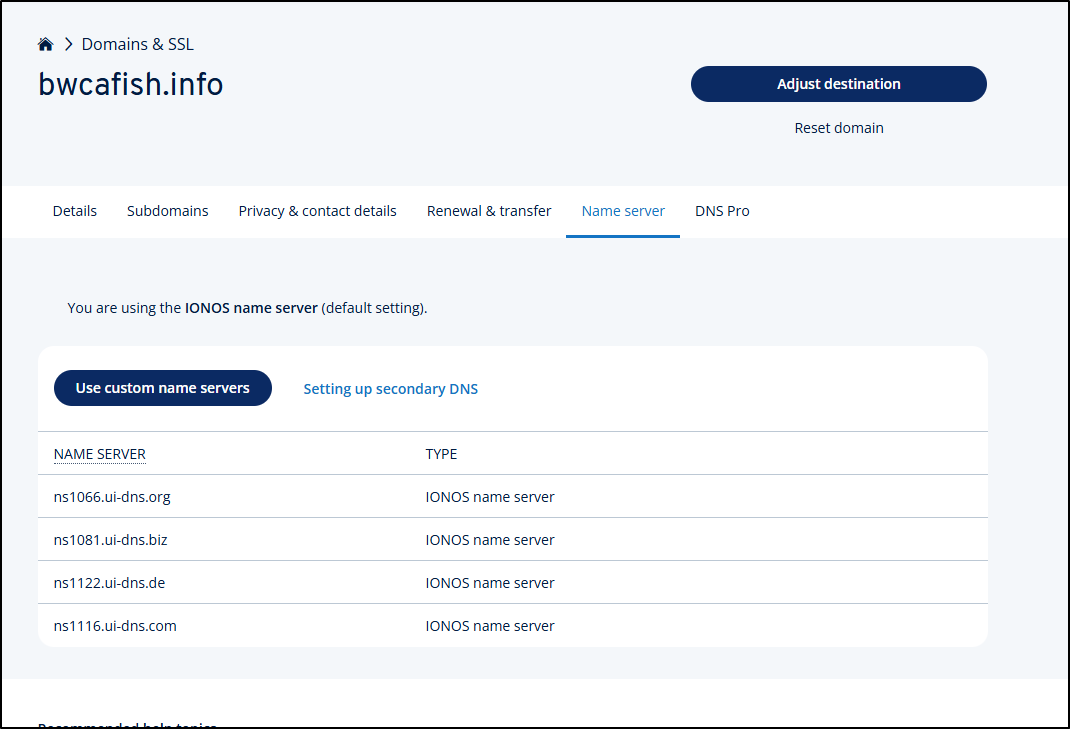This screenshot has height=729, width=1070.
Task: Open the Subdomains tab
Action: tap(168, 211)
